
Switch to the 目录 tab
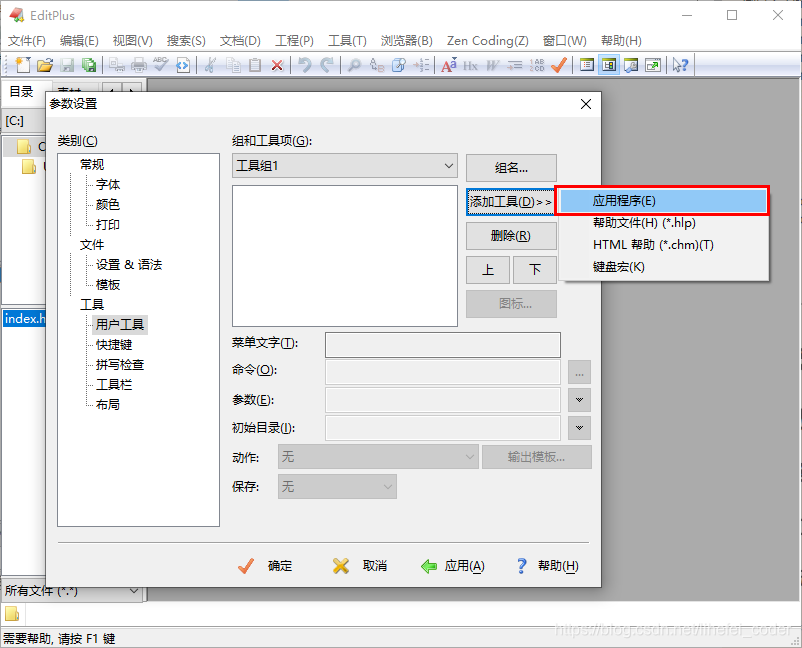click(x=21, y=92)
